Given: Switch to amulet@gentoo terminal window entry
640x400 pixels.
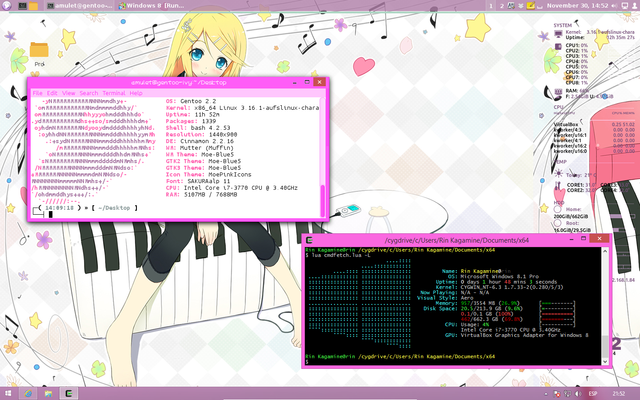Looking at the screenshot, I should (x=80, y=6).
